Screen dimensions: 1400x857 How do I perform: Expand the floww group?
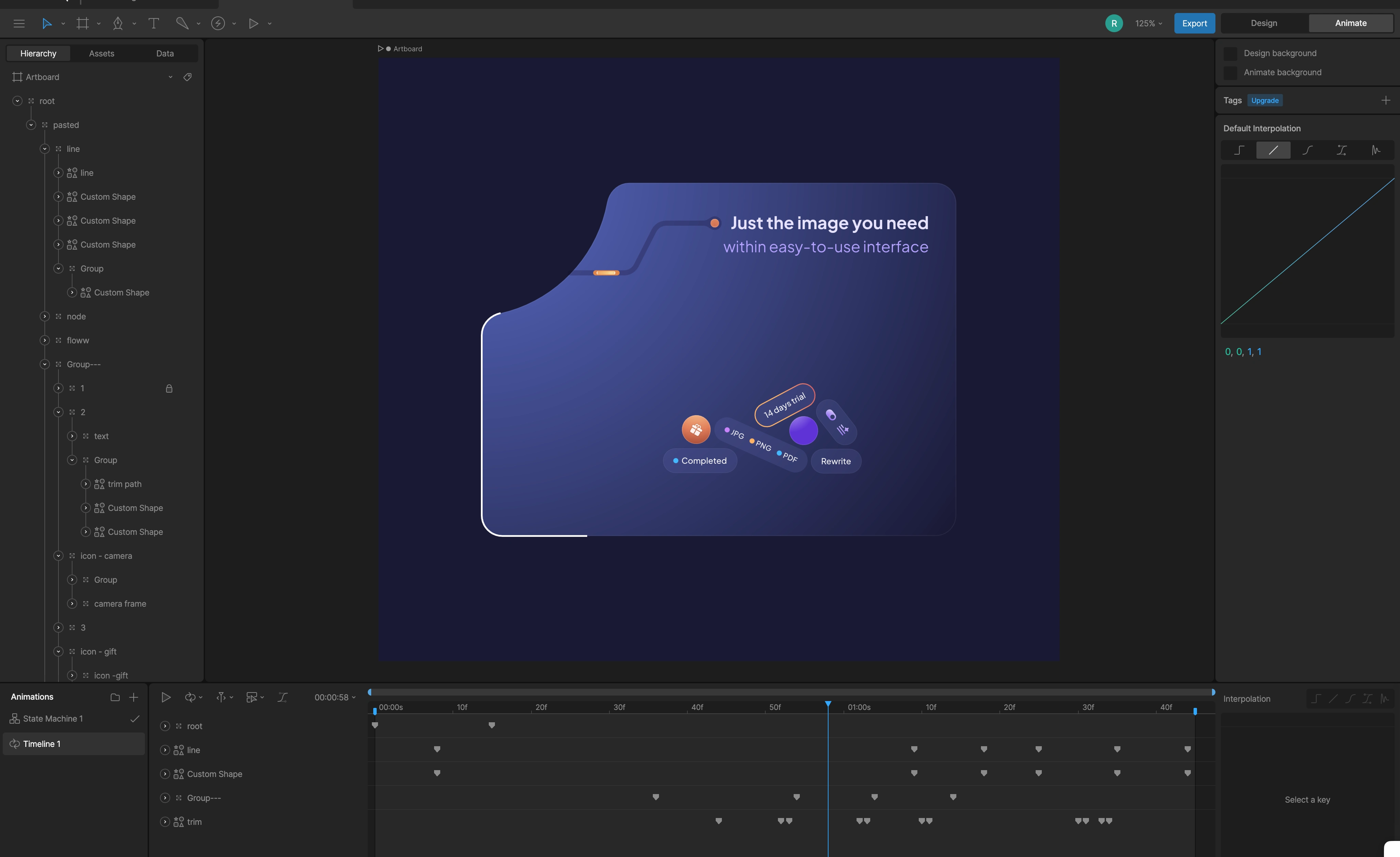tap(44, 340)
